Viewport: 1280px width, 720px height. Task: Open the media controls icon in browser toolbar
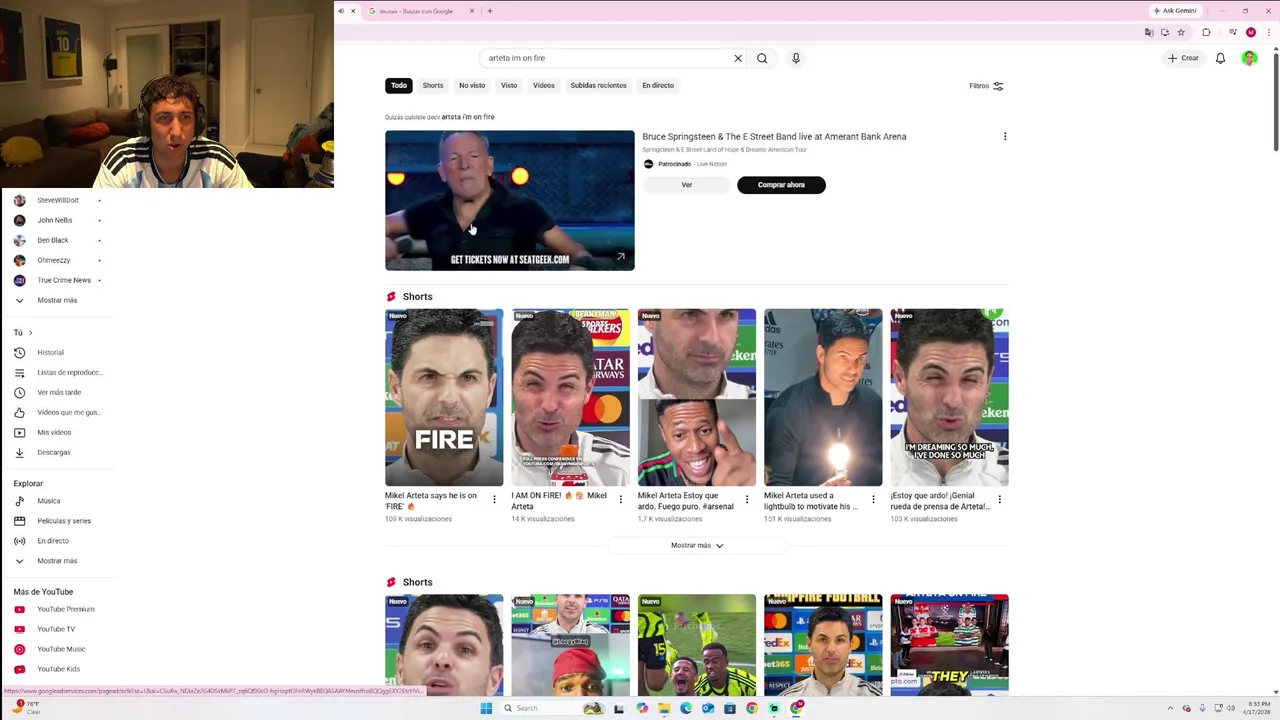[x=1231, y=32]
